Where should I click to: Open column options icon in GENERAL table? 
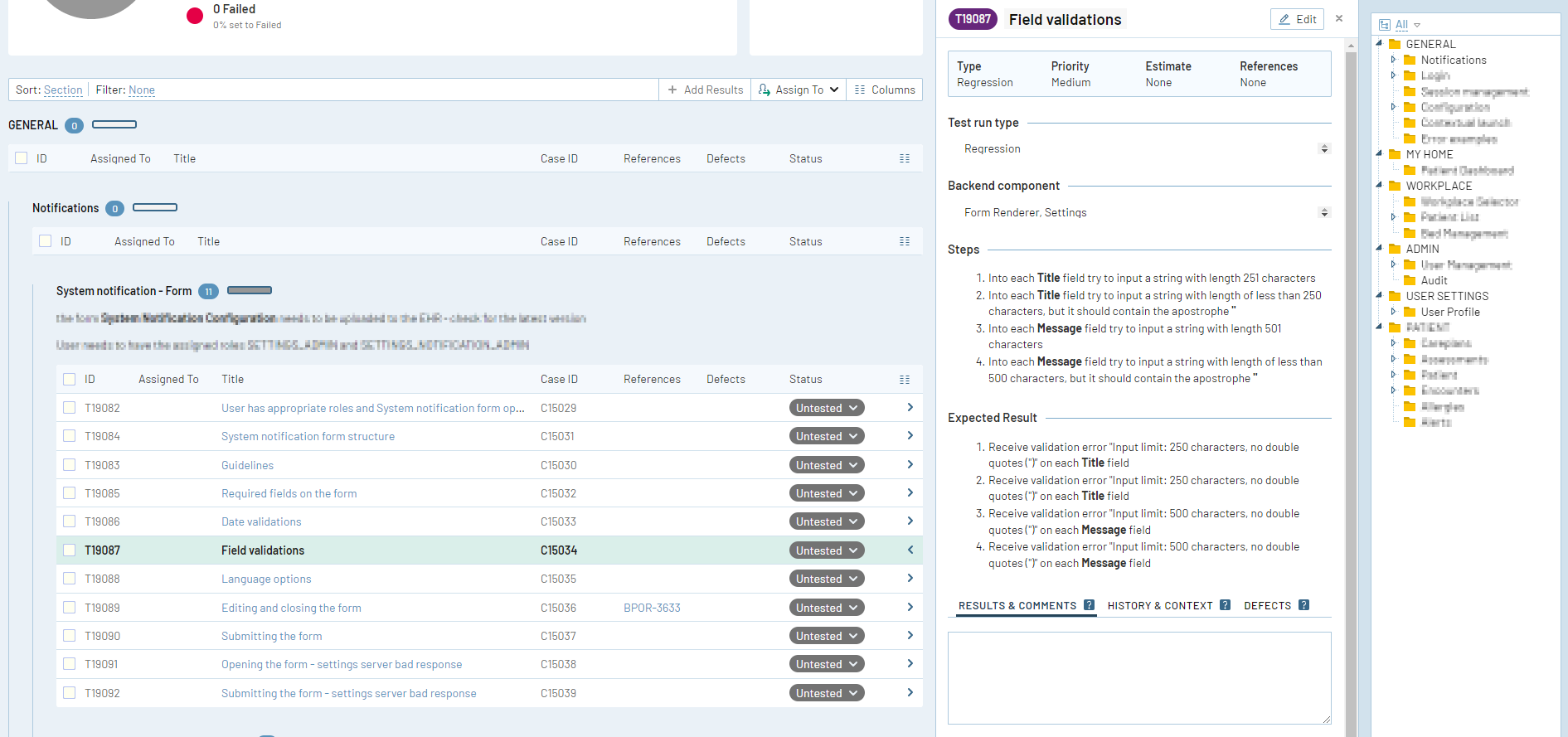pos(905,158)
